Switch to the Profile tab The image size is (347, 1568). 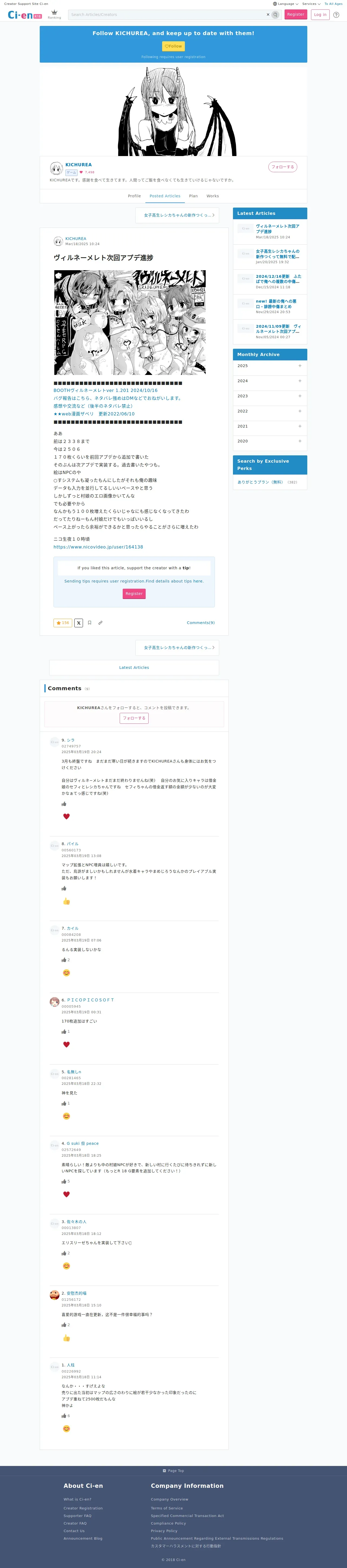[x=134, y=196]
